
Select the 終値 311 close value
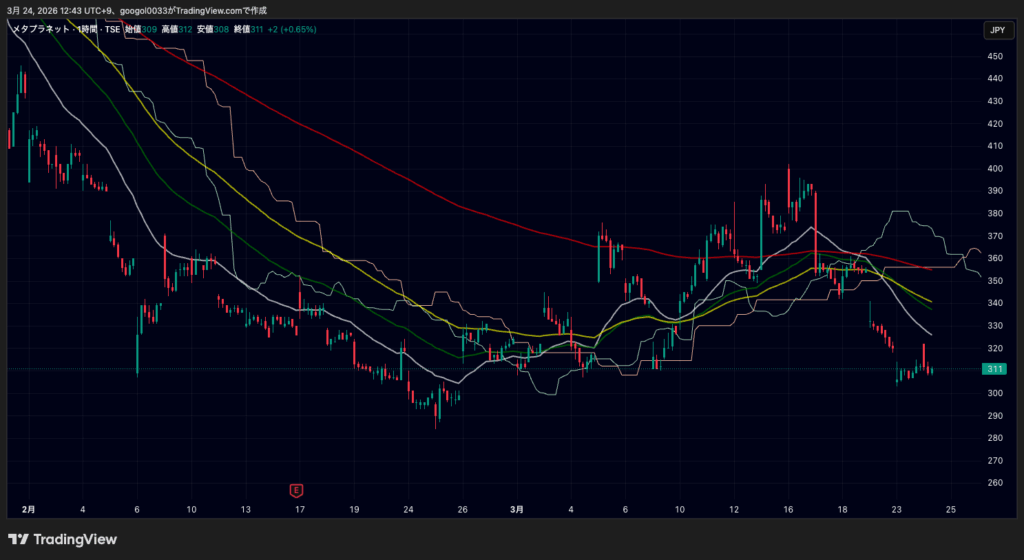tap(248, 29)
